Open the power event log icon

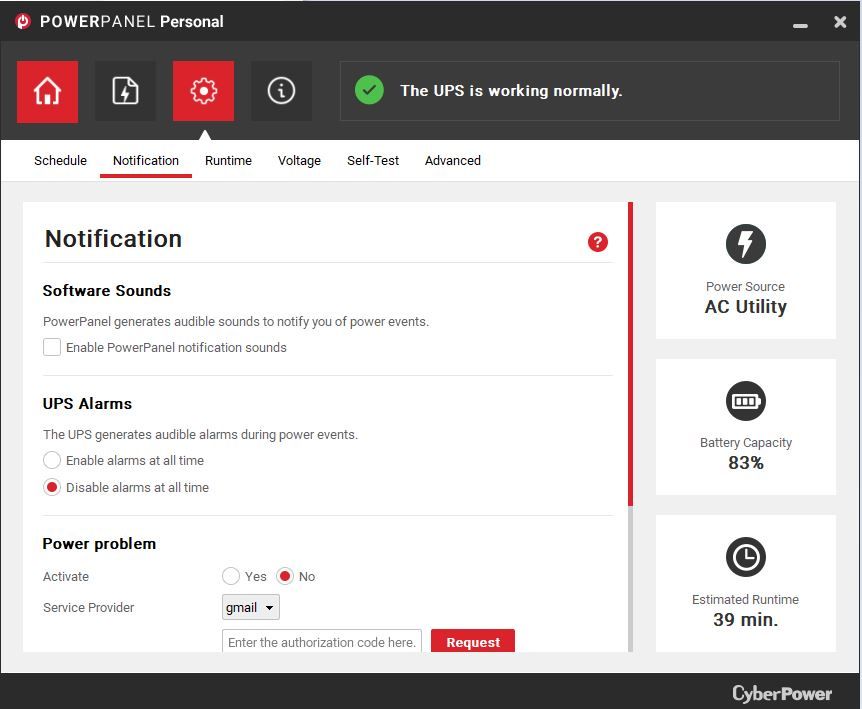pyautogui.click(x=125, y=91)
